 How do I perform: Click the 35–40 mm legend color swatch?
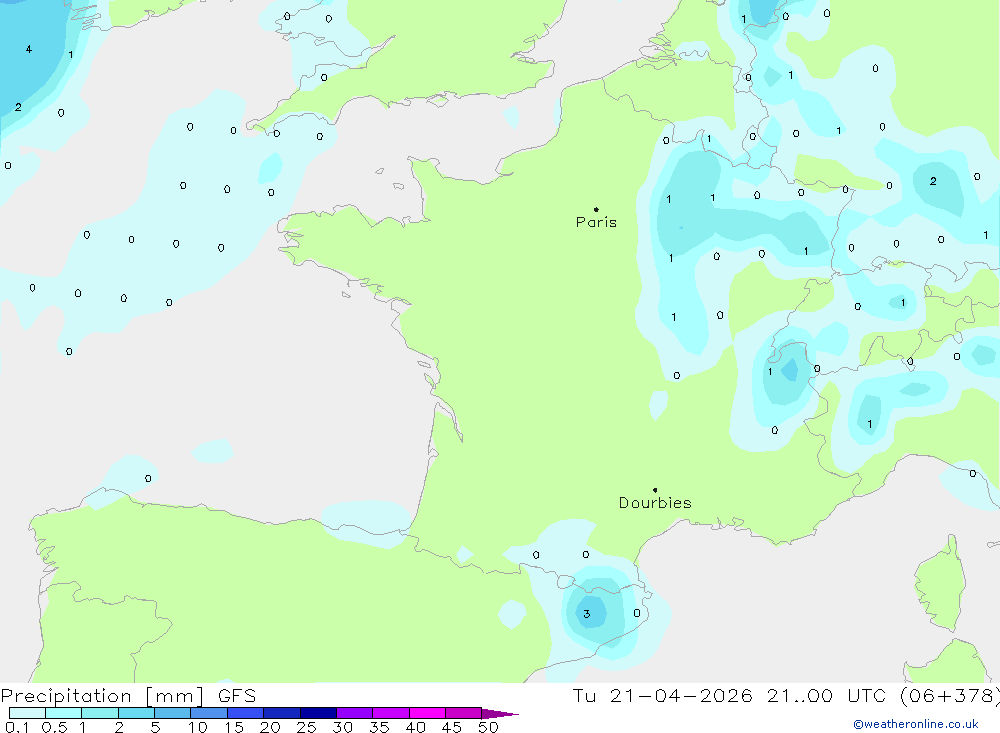[391, 713]
